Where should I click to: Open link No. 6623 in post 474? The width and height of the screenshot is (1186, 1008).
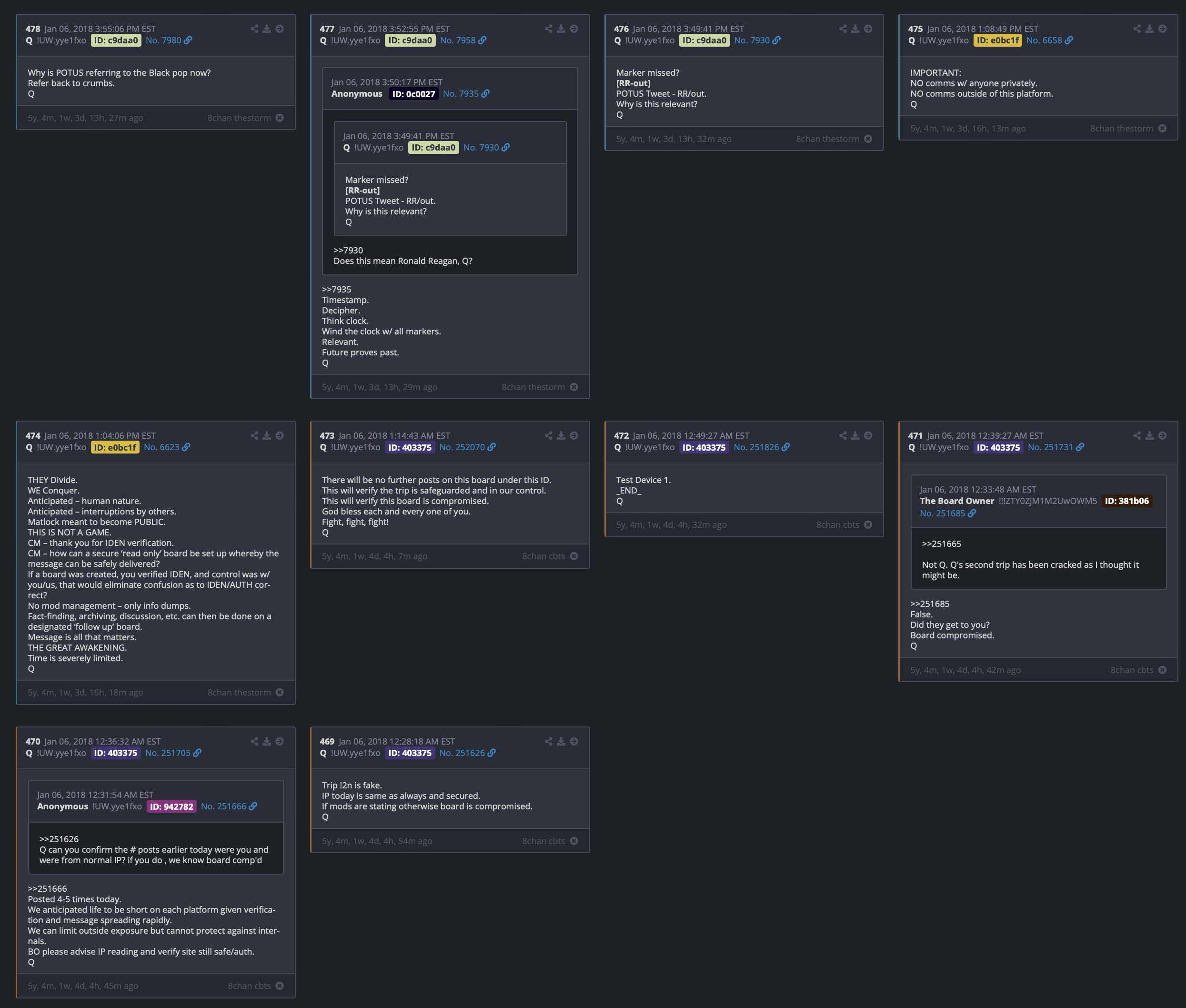pos(167,447)
